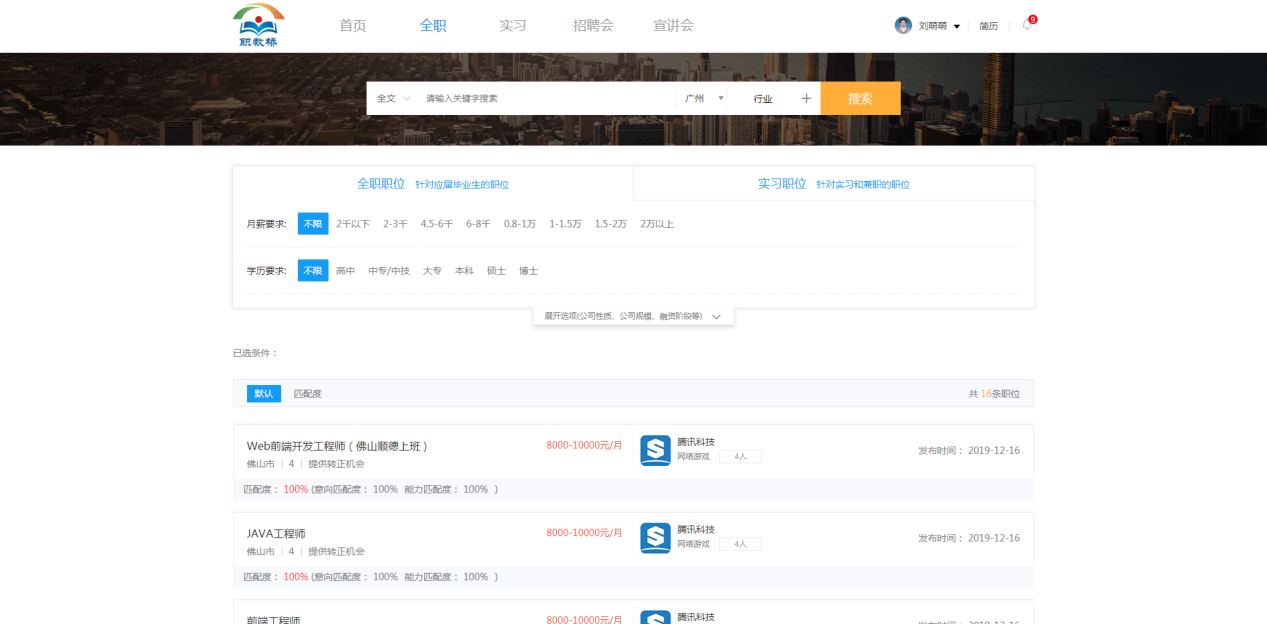Switch to the 实习职位 tab
The height and width of the screenshot is (624, 1267).
click(781, 184)
